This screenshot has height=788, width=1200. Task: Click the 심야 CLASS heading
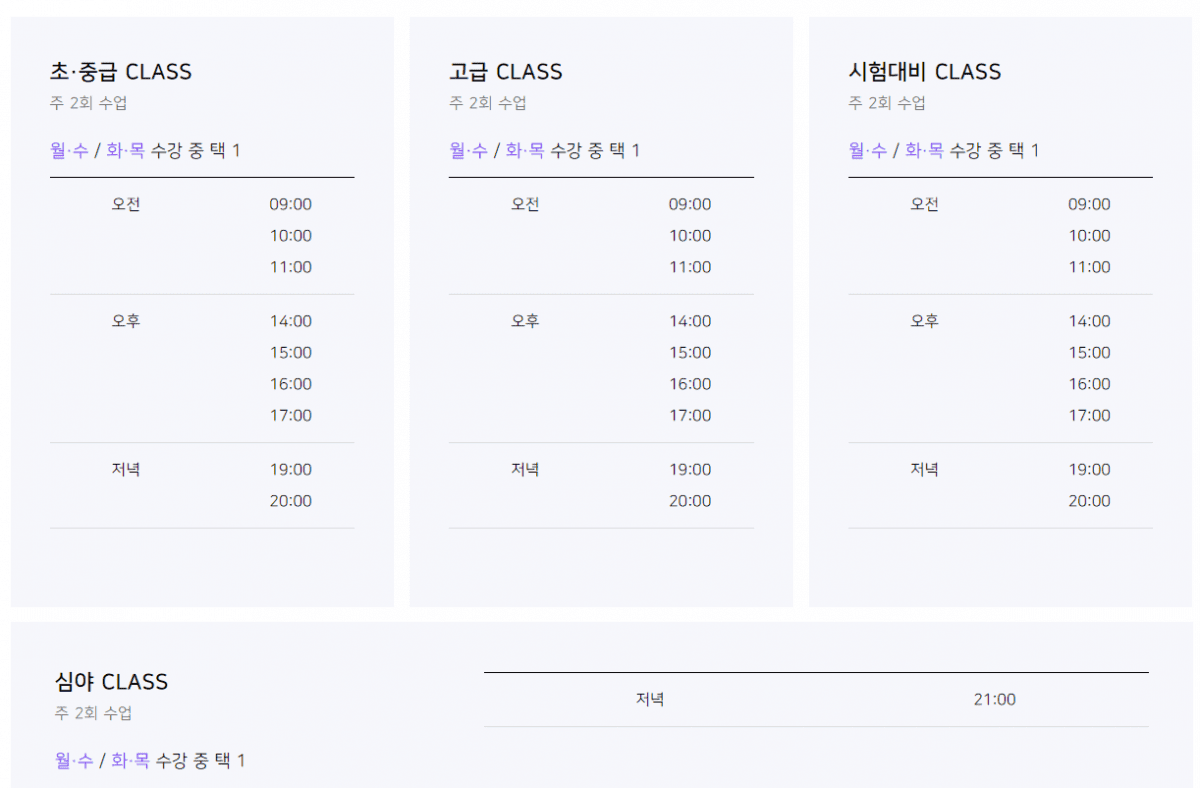point(111,682)
